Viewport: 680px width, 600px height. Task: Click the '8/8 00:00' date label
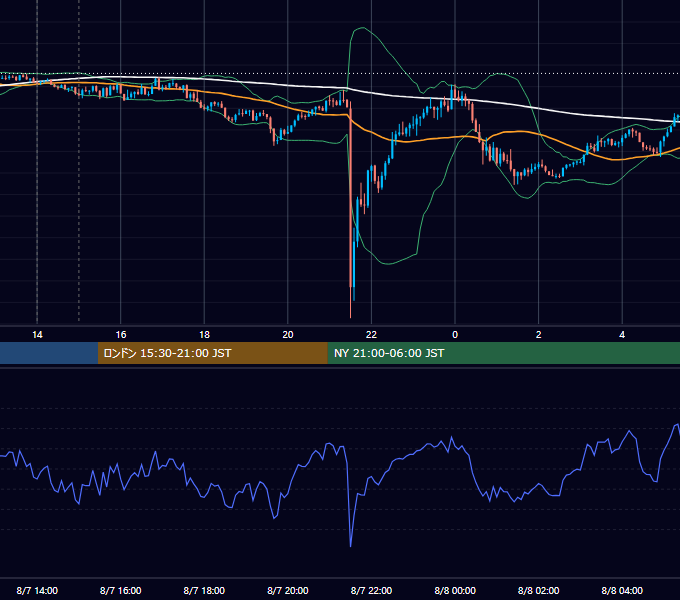pyautogui.click(x=455, y=590)
